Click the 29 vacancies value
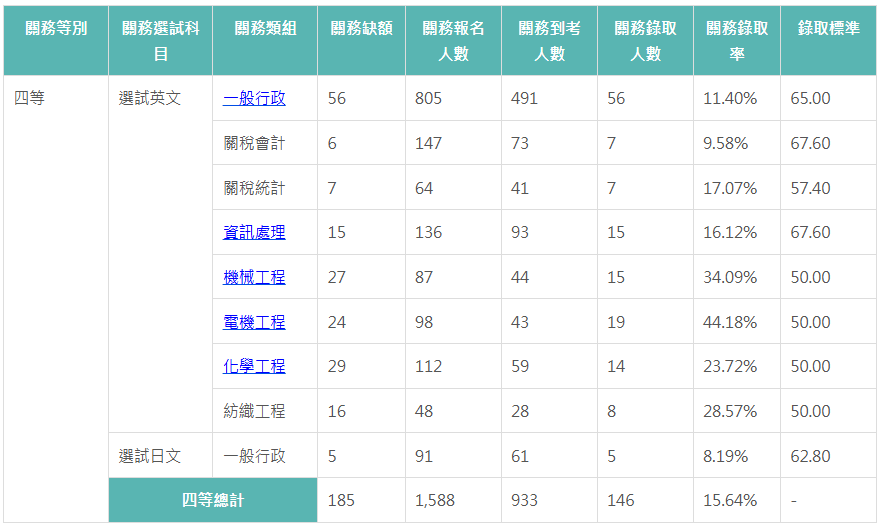 click(x=337, y=367)
